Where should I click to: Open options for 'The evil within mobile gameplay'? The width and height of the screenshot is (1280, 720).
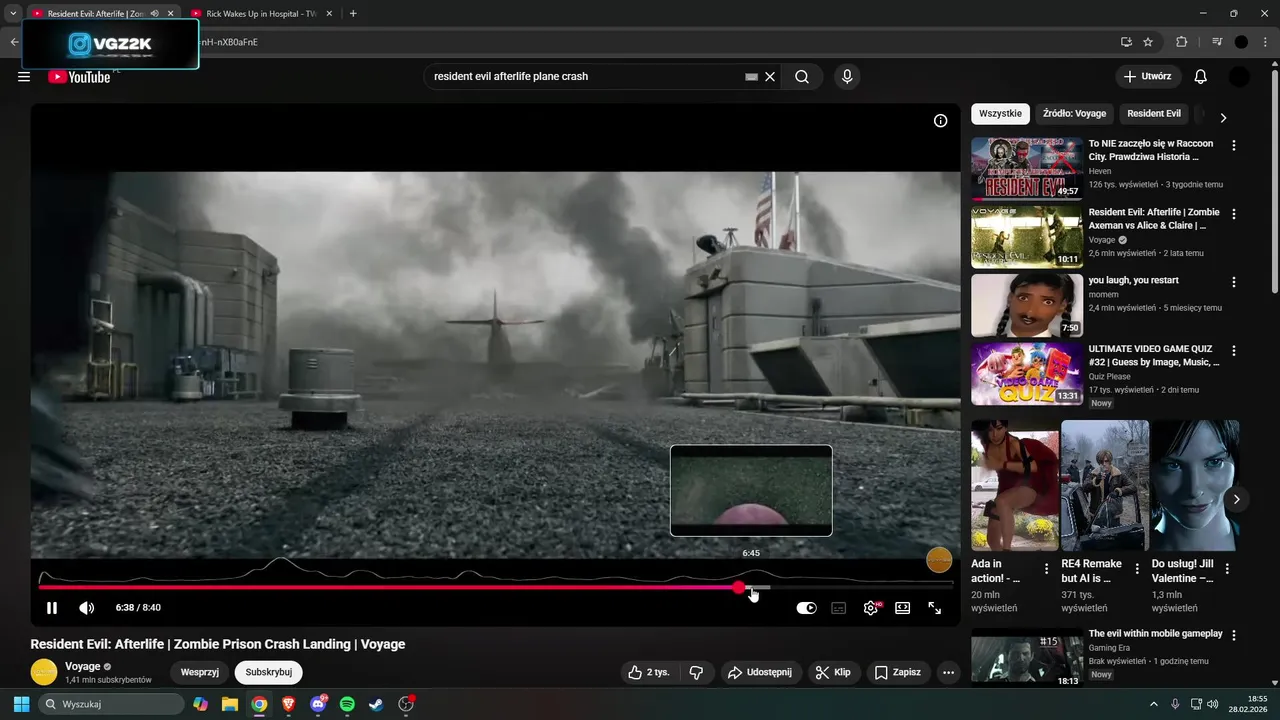(1234, 636)
